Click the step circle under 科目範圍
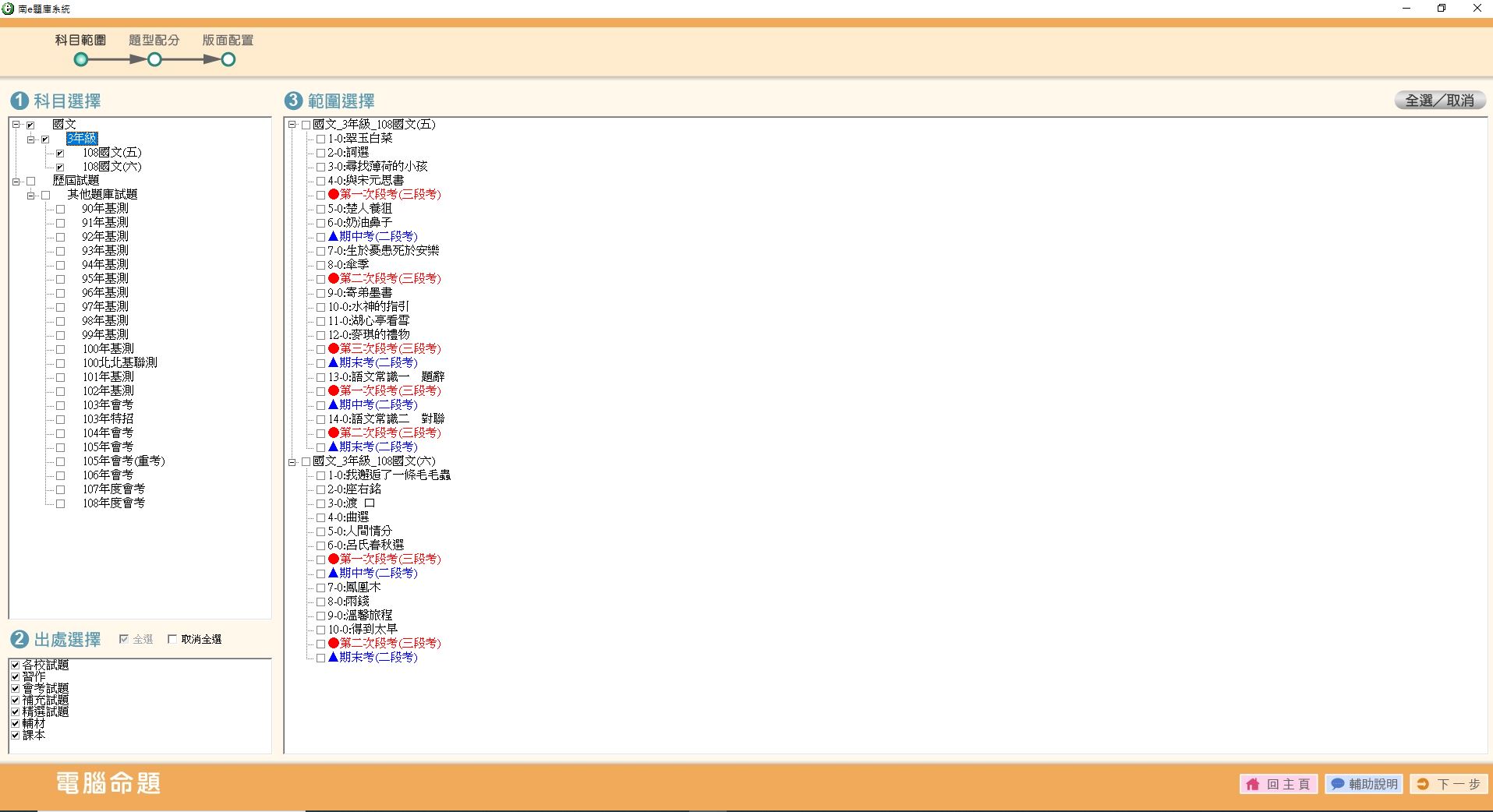 [81, 60]
